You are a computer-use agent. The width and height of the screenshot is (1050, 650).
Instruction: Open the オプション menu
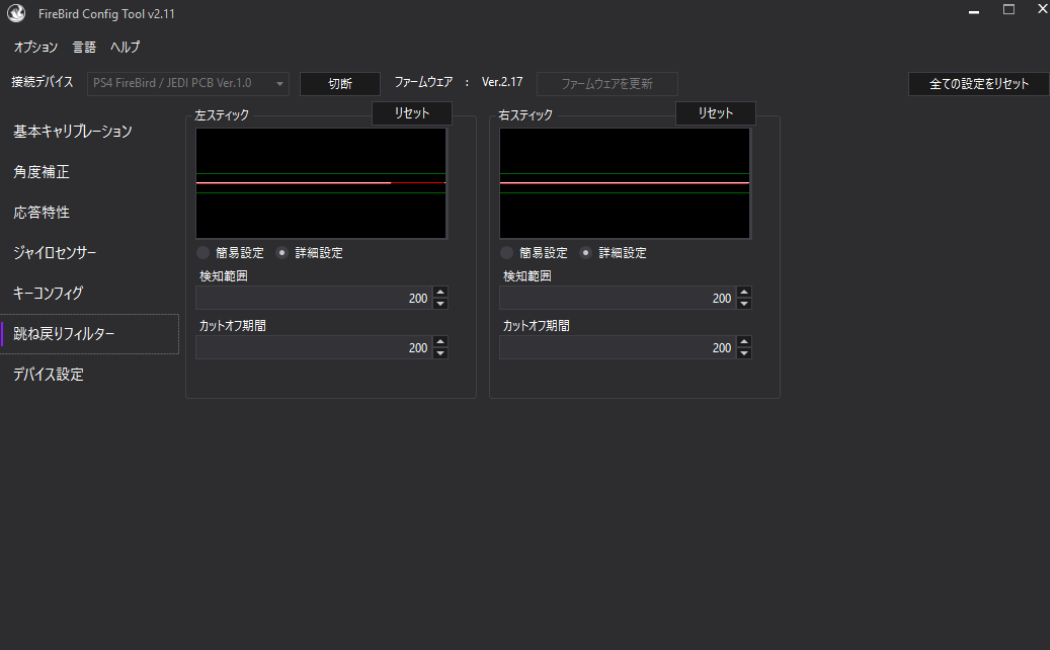tap(35, 47)
